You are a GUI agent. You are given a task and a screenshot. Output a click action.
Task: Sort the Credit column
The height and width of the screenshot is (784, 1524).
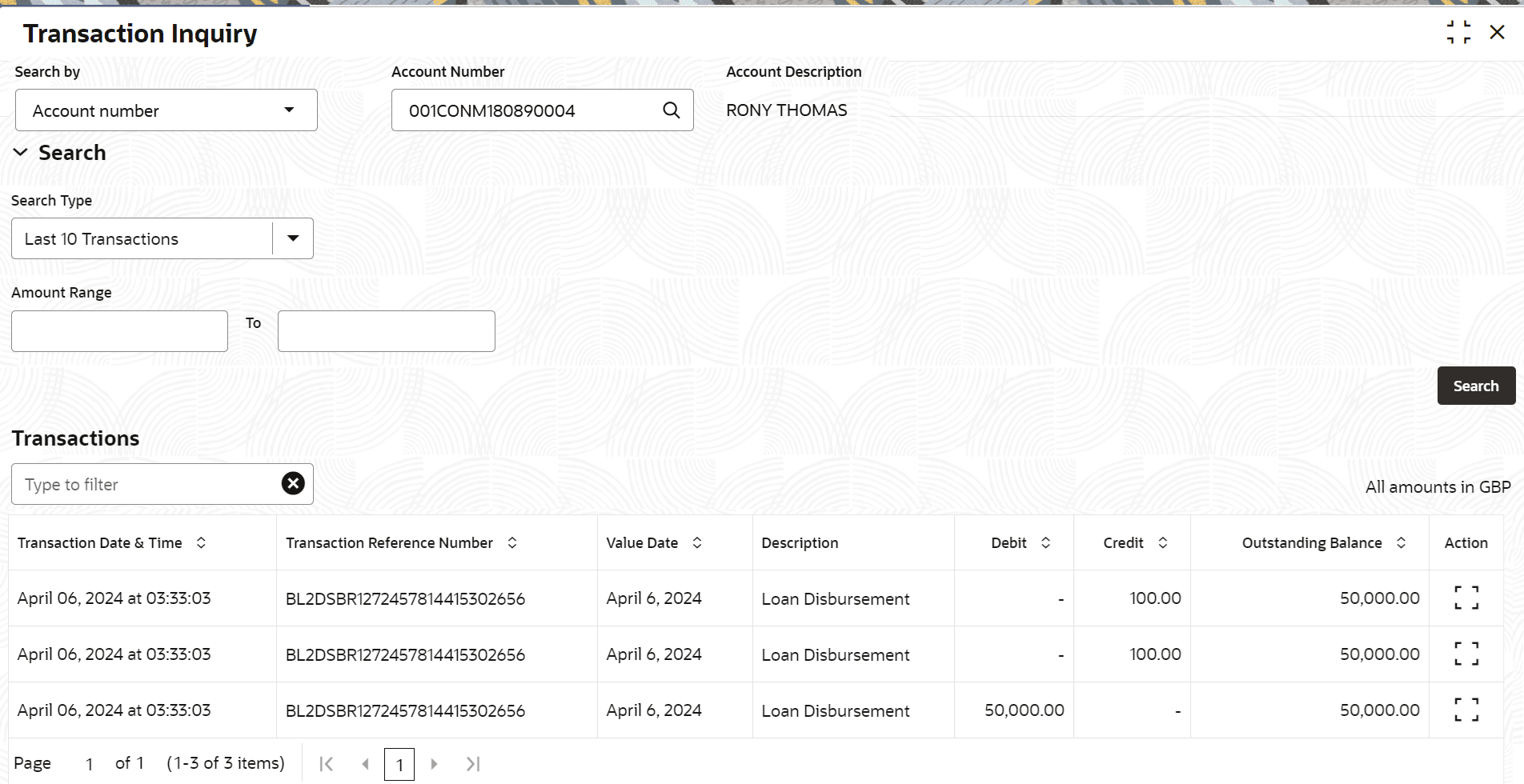coord(1163,542)
